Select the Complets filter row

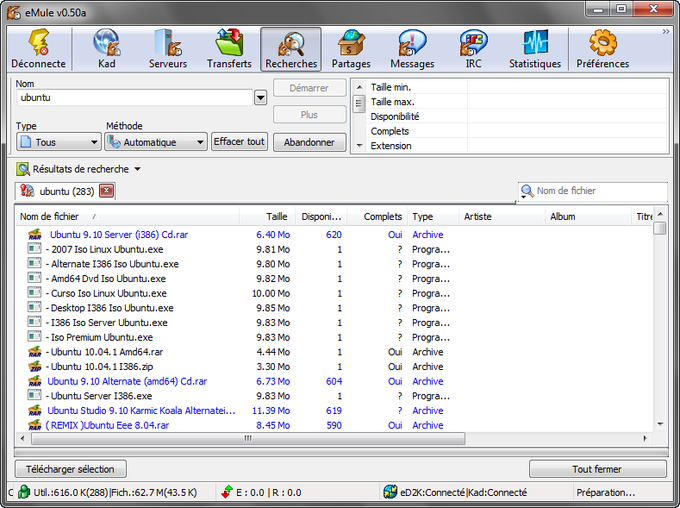click(x=516, y=131)
